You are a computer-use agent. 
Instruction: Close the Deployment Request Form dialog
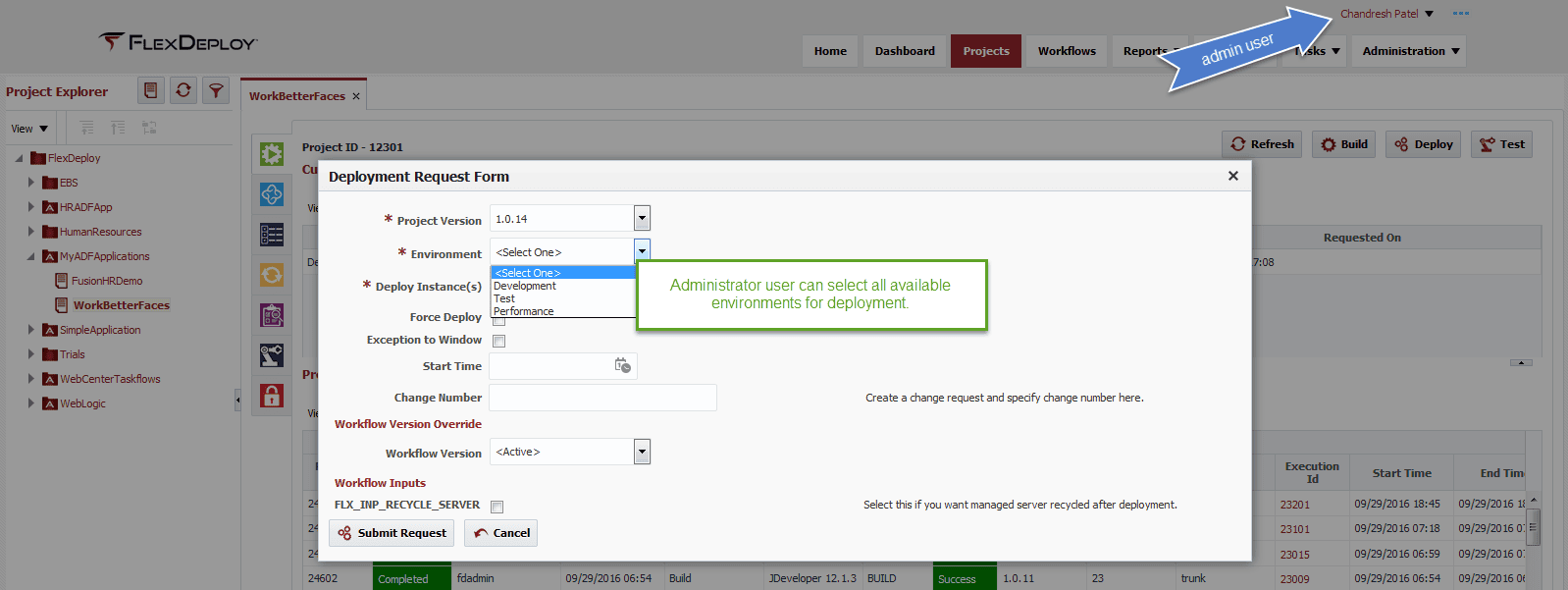(x=1233, y=176)
